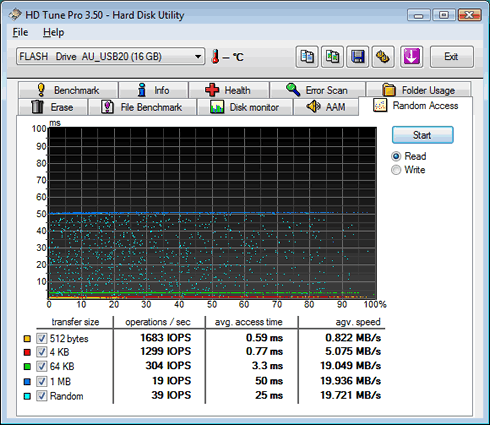Click the thermometer temperature icon
Viewport: 490px width, 425px height.
(215, 57)
